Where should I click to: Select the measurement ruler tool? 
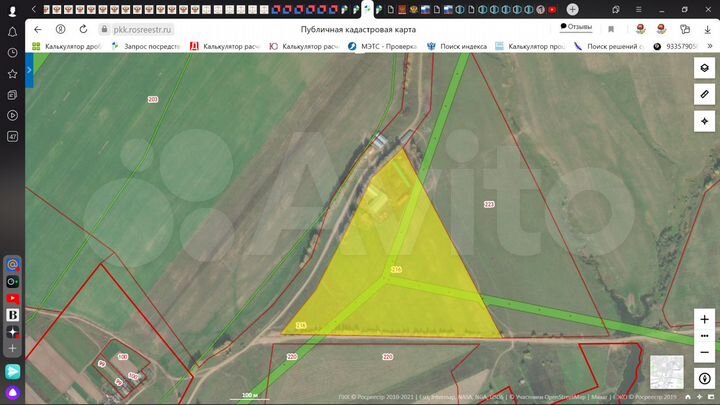[704, 94]
